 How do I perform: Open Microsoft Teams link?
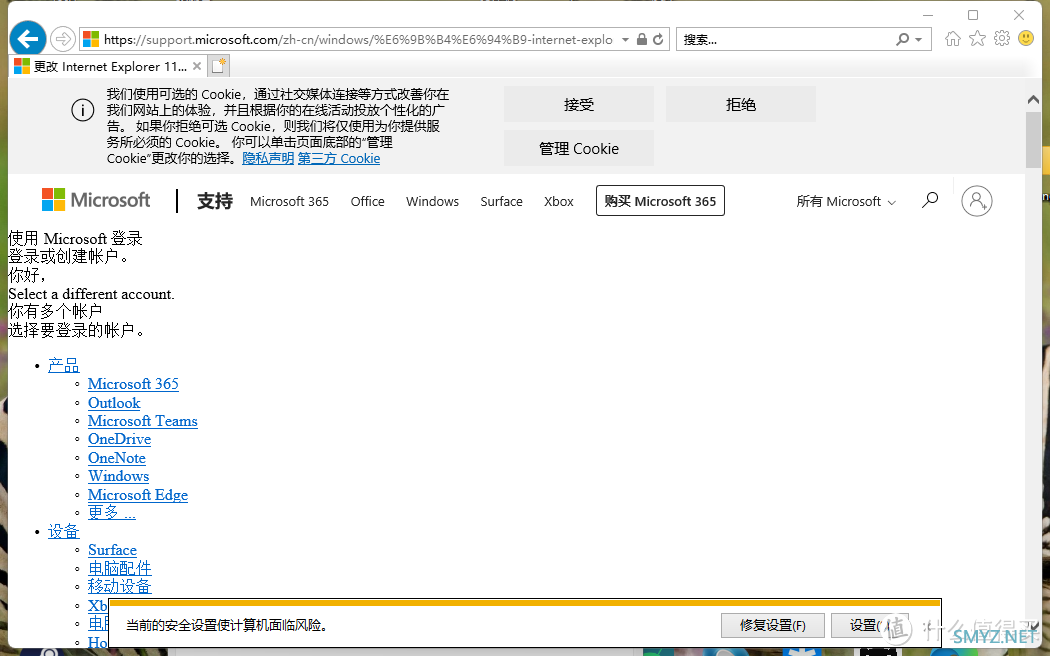tap(143, 420)
